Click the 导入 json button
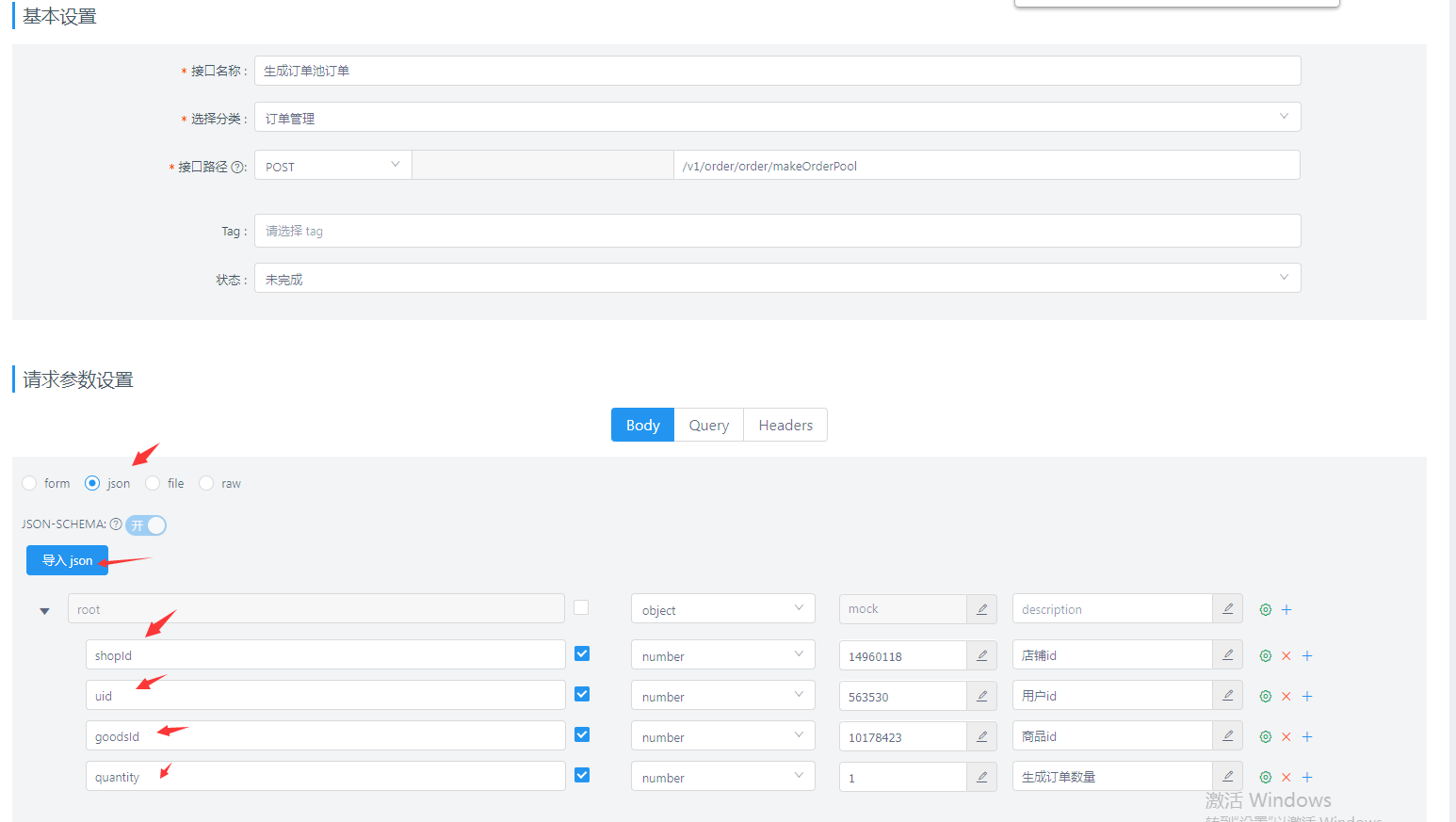 click(x=66, y=559)
